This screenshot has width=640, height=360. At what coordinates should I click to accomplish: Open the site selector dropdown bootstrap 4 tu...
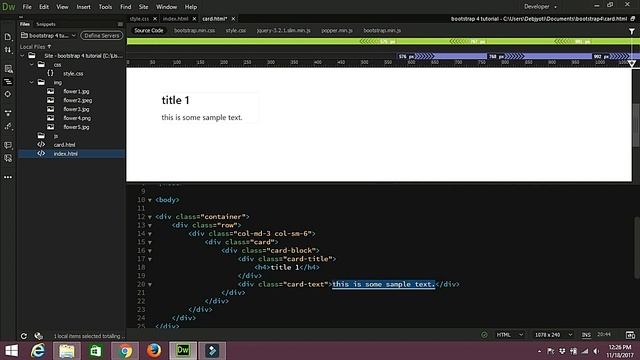49,36
